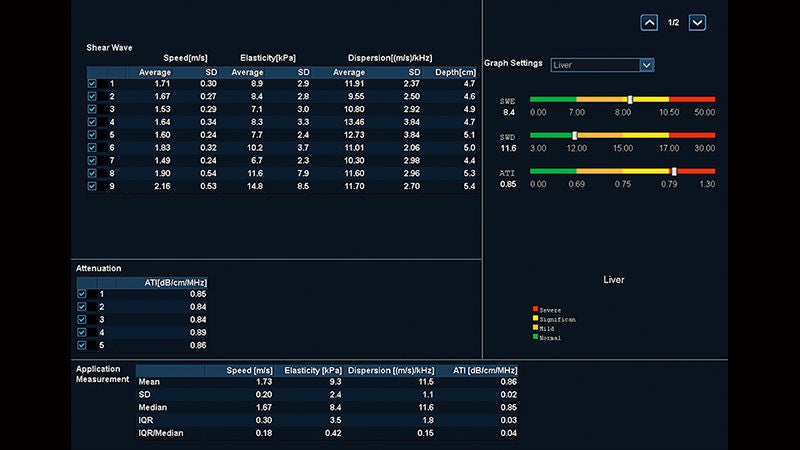
Task: Select shear wave row 8
Action: click(281, 173)
